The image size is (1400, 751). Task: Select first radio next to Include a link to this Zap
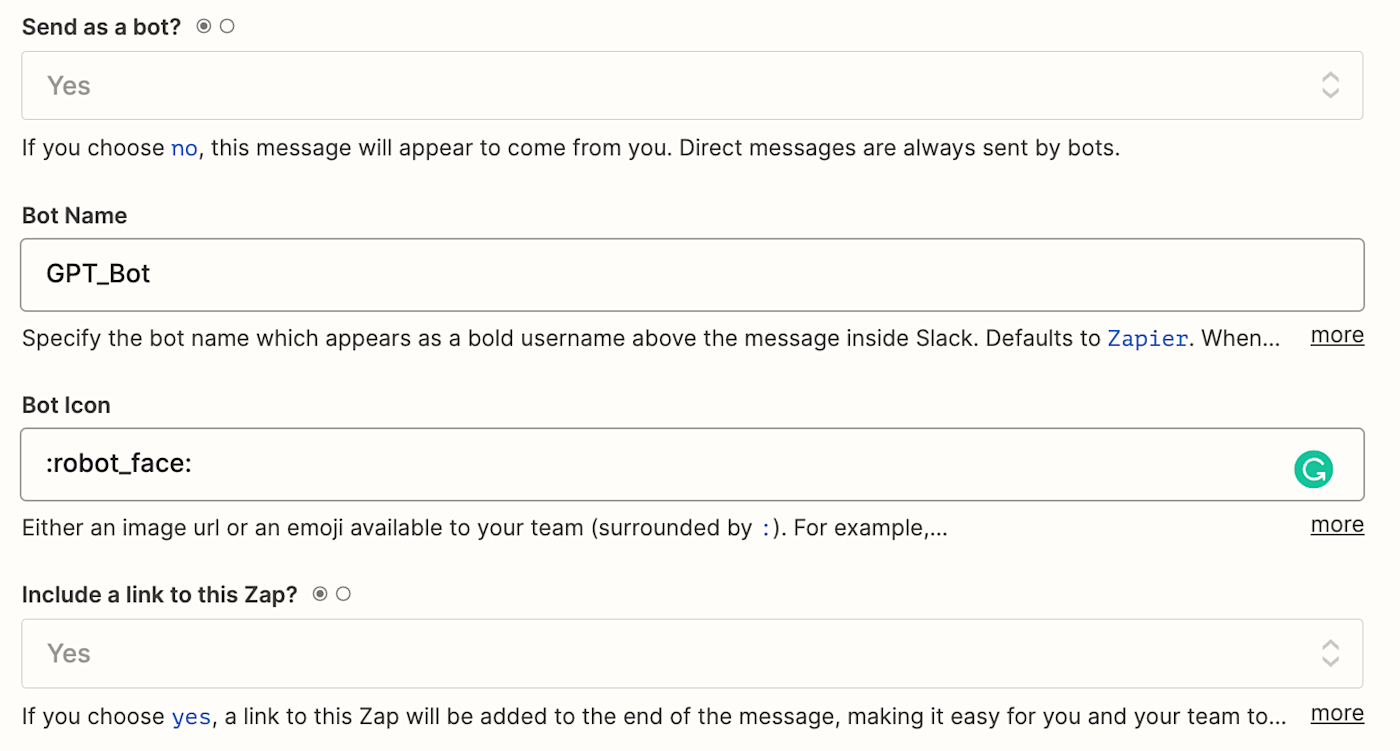(x=320, y=594)
